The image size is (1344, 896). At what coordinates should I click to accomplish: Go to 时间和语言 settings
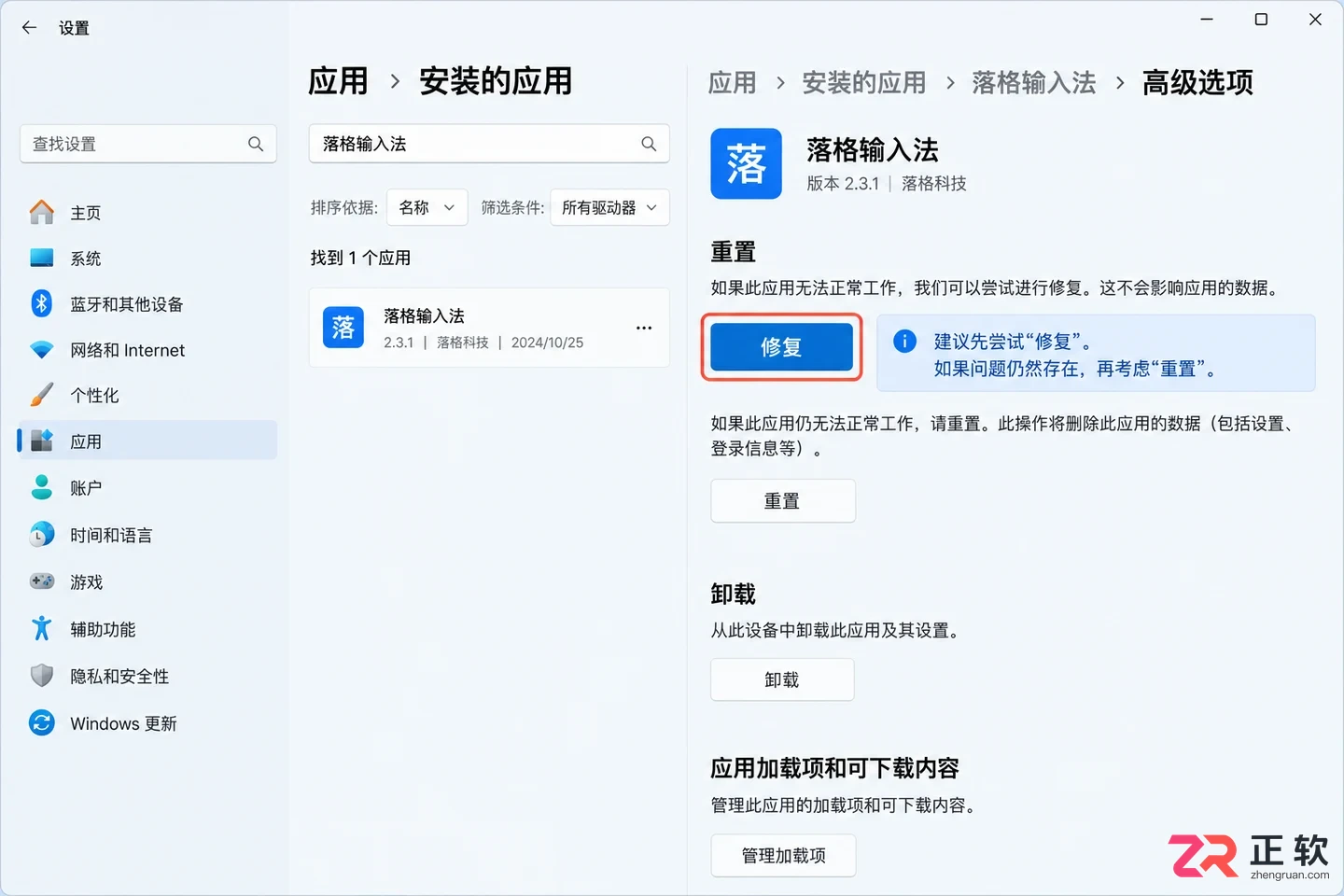point(147,535)
